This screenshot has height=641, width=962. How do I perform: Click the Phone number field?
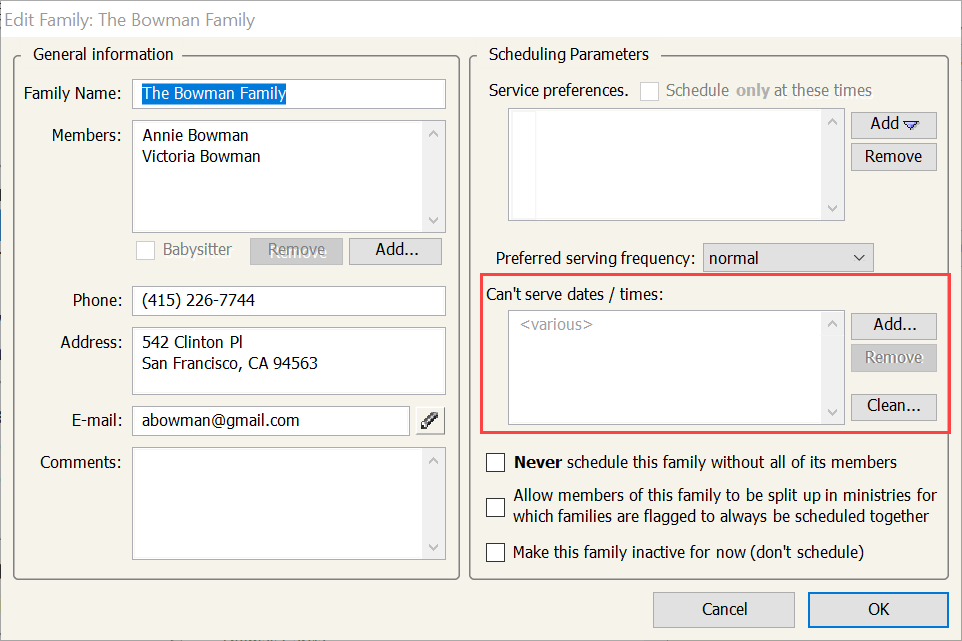pos(288,301)
